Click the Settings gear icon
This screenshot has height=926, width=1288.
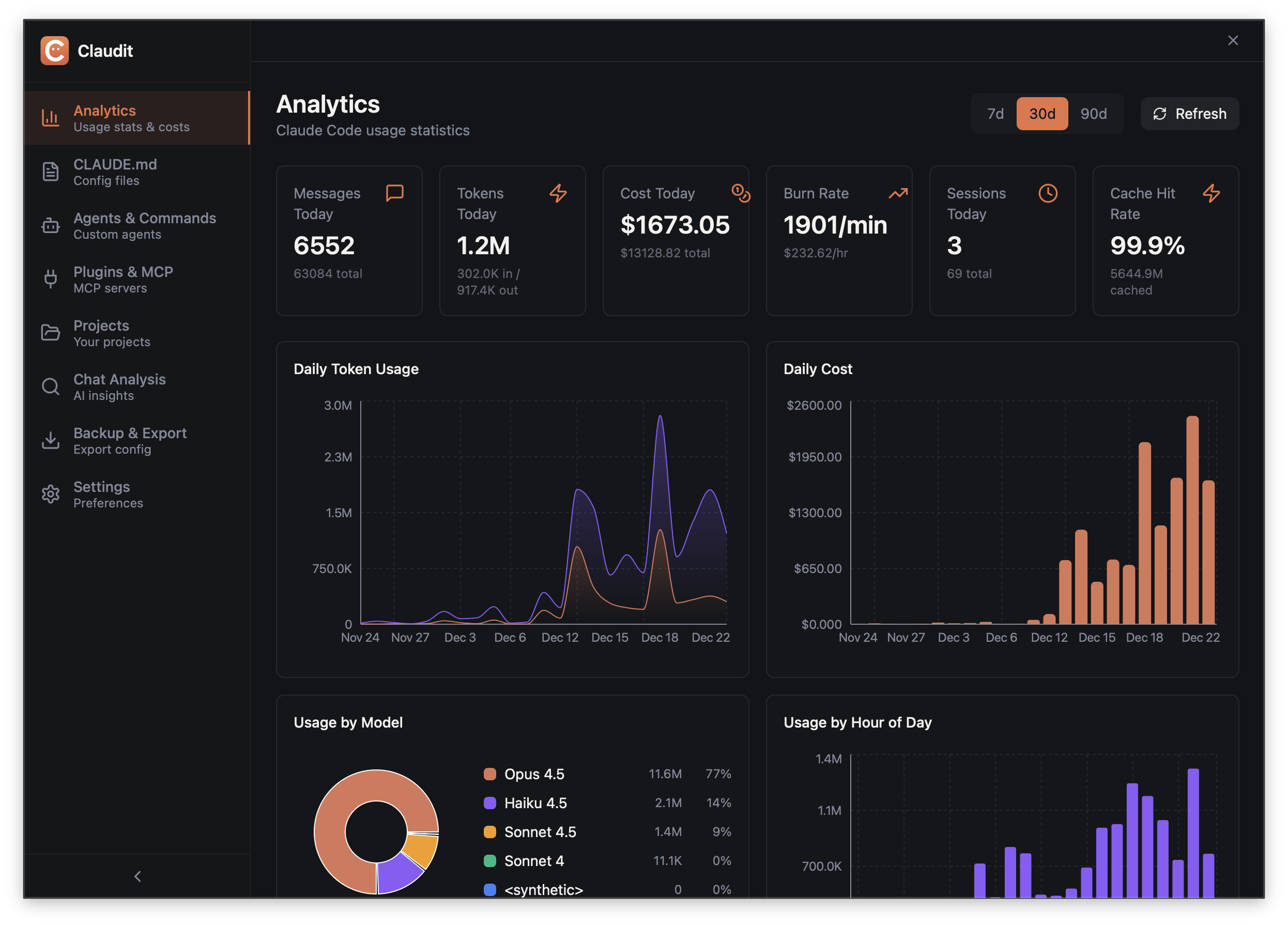click(51, 494)
